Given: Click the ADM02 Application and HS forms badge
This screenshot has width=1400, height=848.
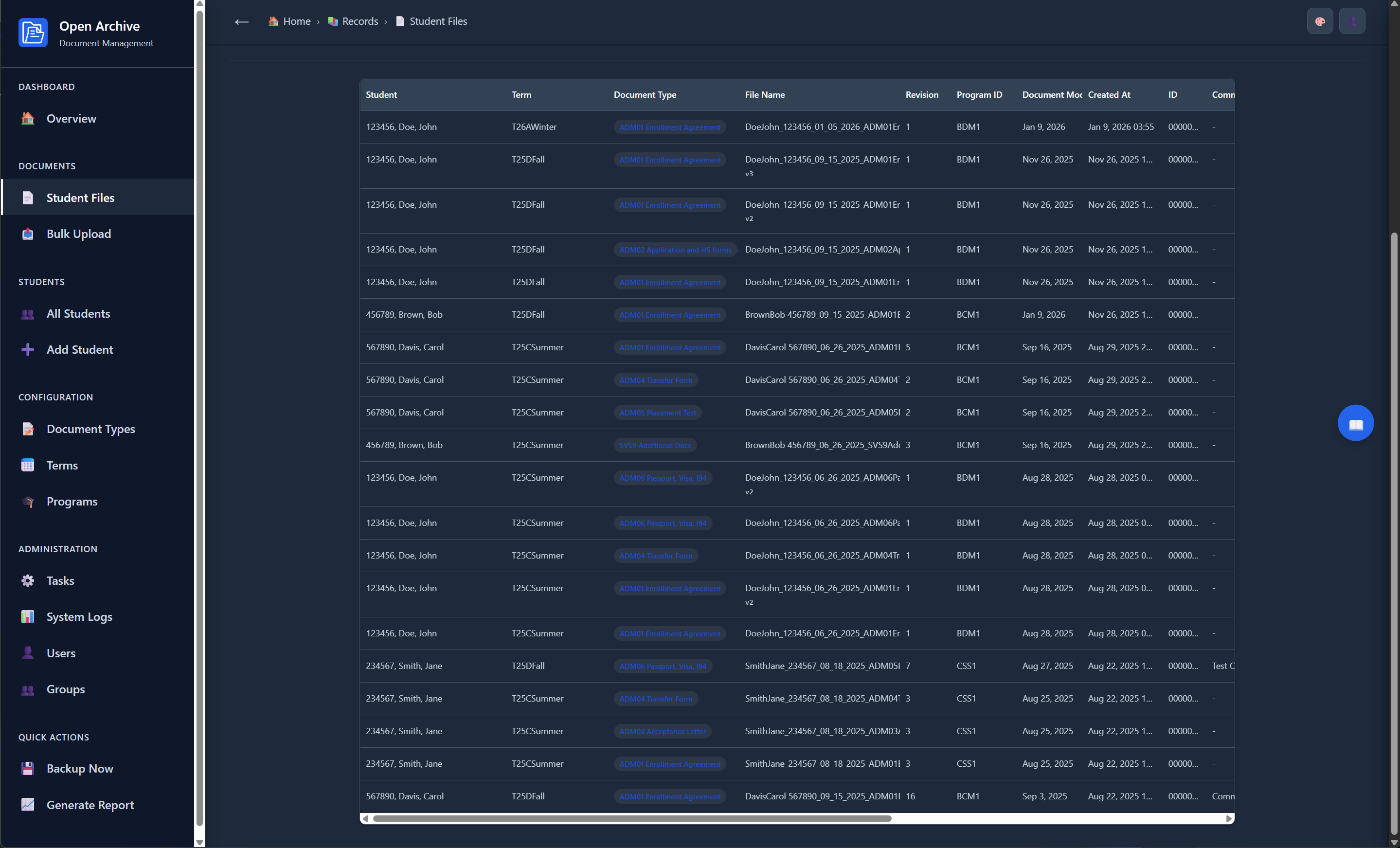Looking at the screenshot, I should pos(675,250).
